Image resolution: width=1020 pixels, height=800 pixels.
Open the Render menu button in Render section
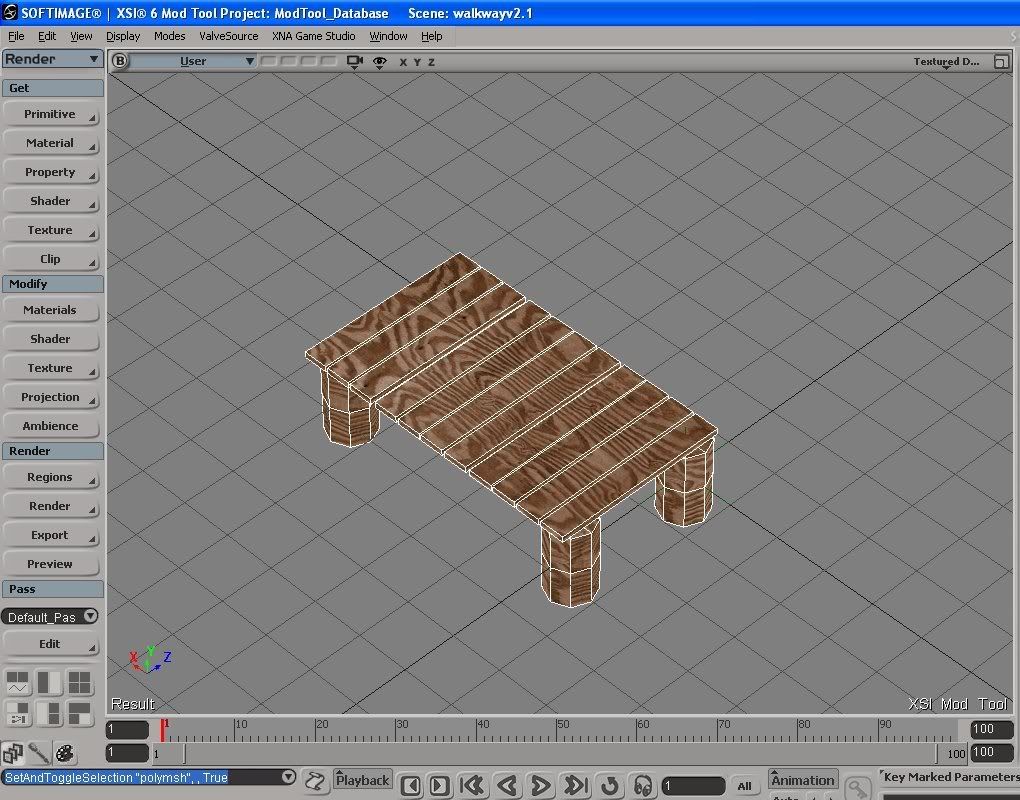pos(51,506)
